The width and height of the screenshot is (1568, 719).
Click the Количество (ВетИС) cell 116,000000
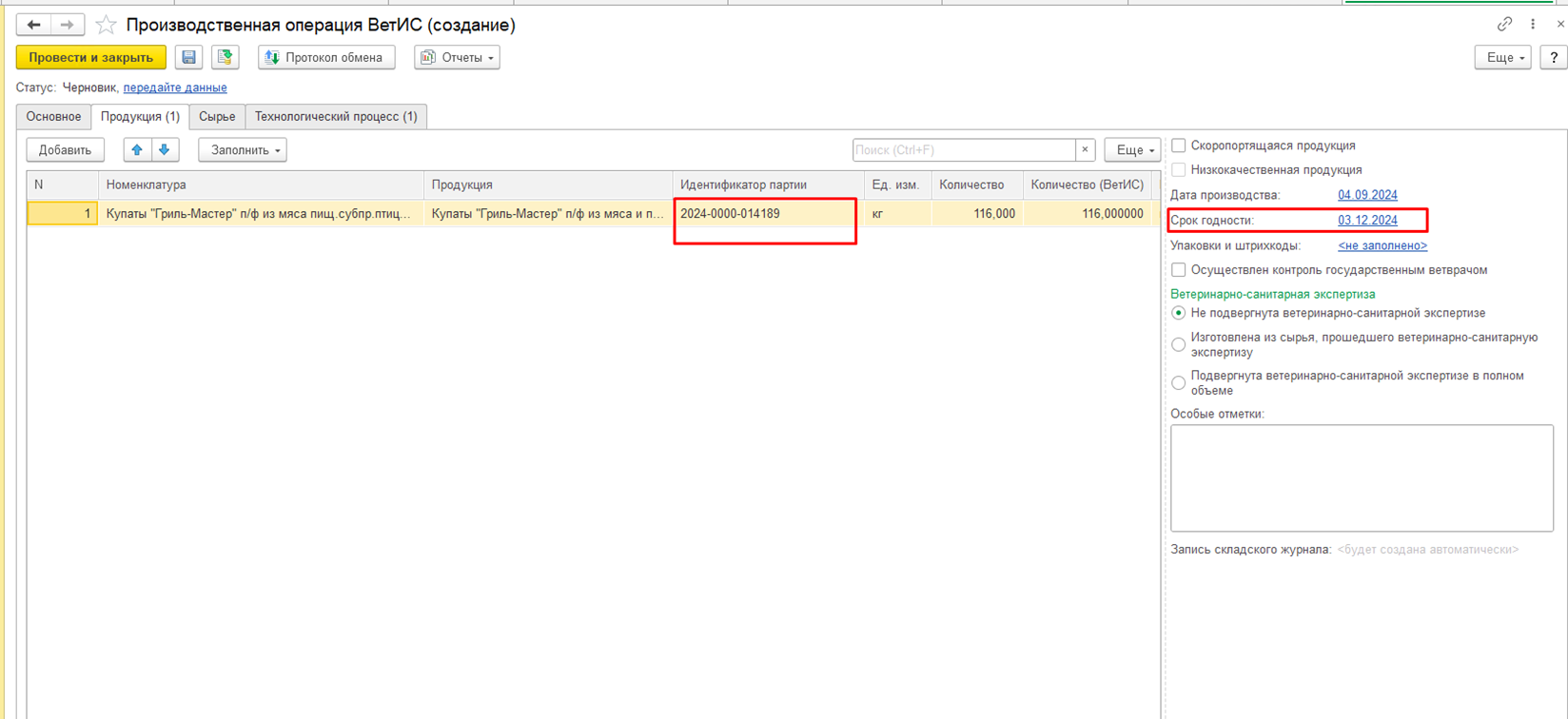(x=1088, y=214)
